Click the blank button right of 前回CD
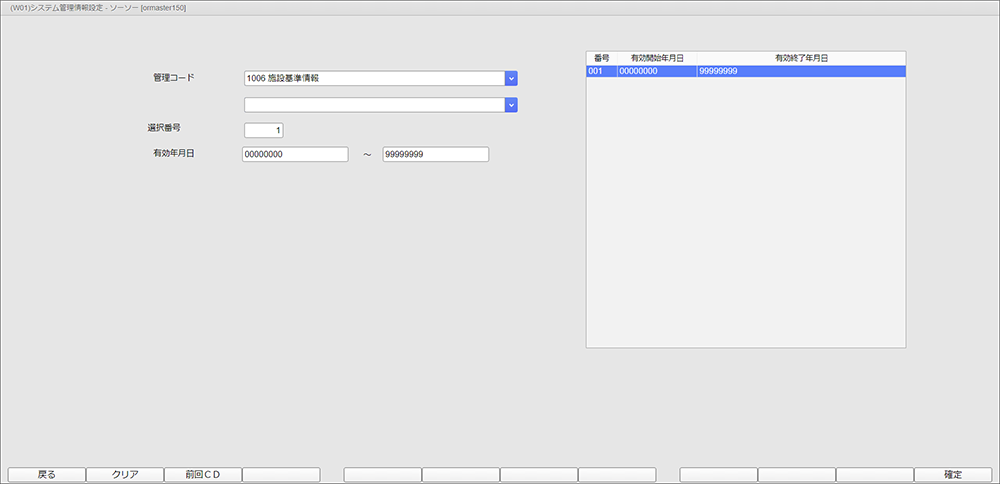The height and width of the screenshot is (484, 1000). pos(281,475)
